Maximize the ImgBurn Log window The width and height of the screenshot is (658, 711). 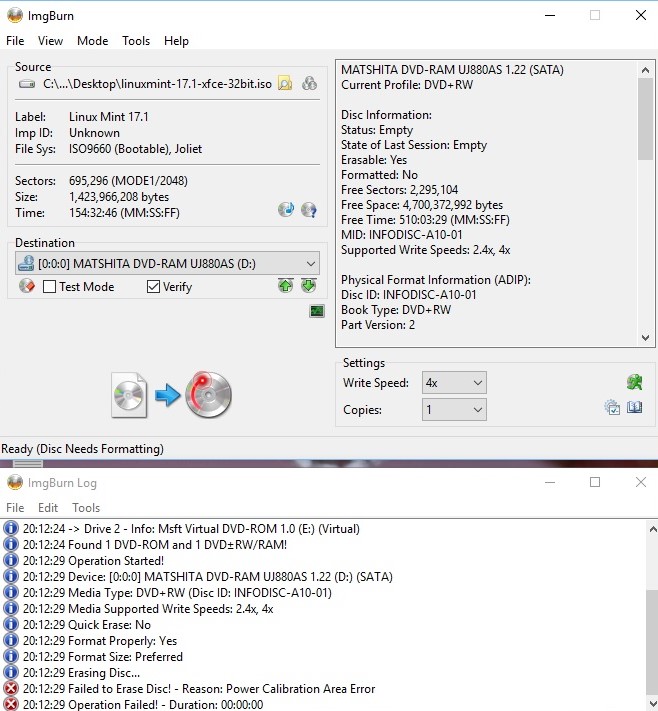(x=595, y=482)
